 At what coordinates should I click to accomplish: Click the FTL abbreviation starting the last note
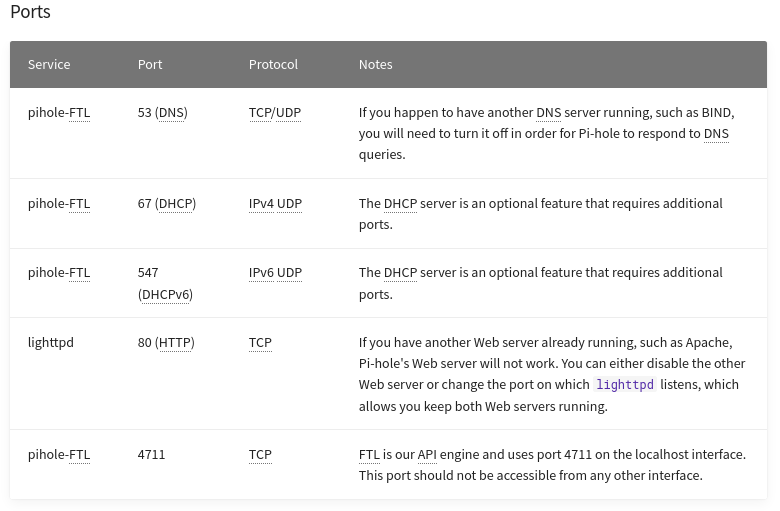(x=369, y=455)
